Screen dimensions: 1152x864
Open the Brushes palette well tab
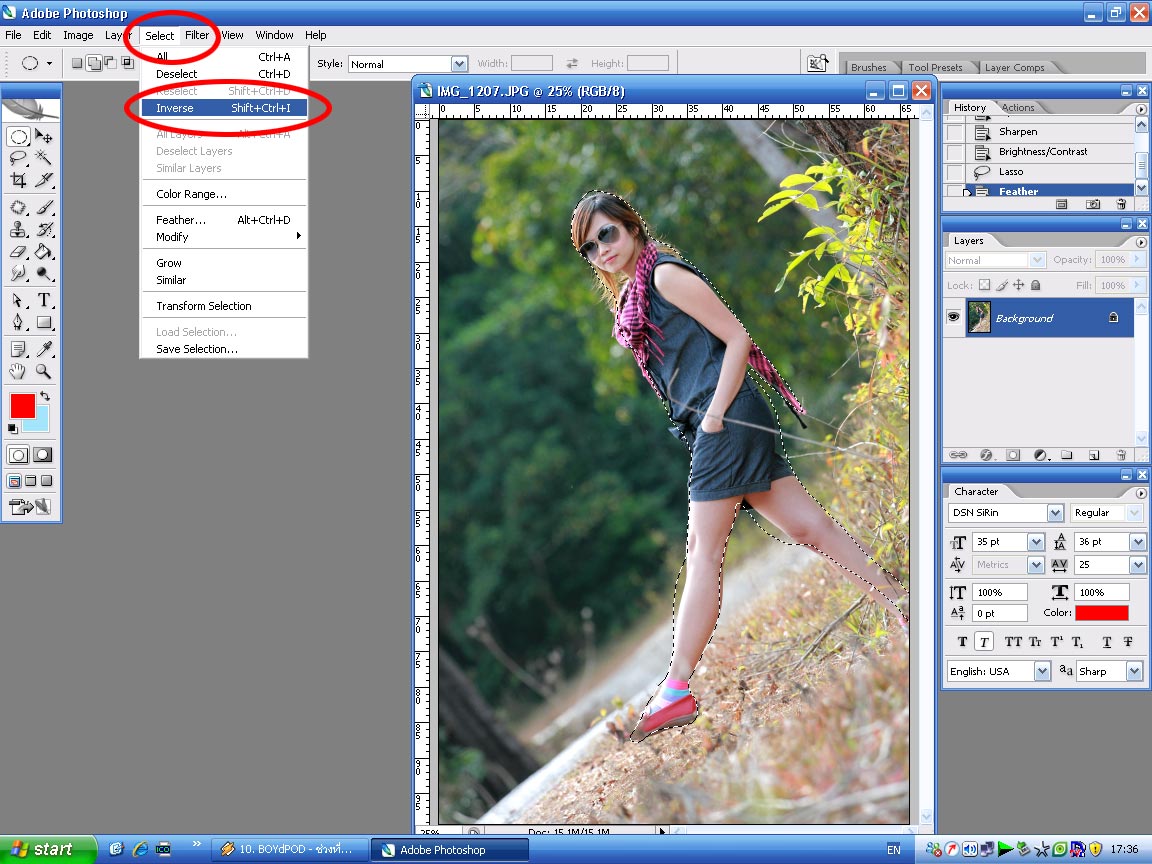pyautogui.click(x=868, y=67)
